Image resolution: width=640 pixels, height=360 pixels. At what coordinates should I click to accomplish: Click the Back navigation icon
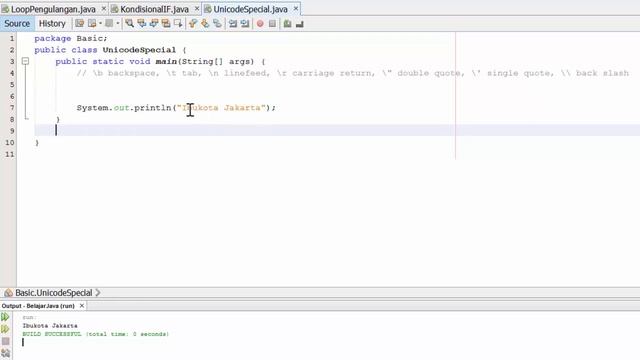coord(92,24)
